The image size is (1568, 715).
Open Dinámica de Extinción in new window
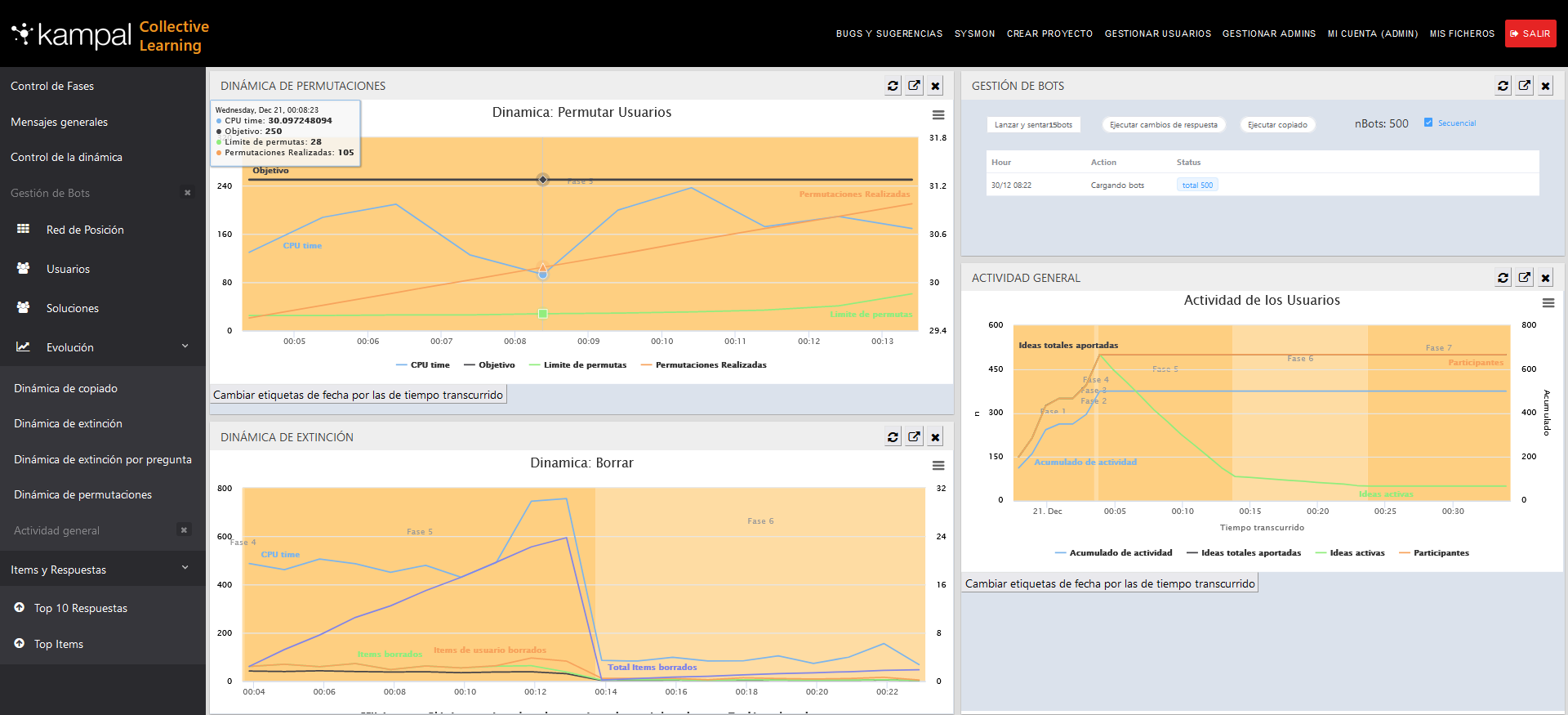914,437
